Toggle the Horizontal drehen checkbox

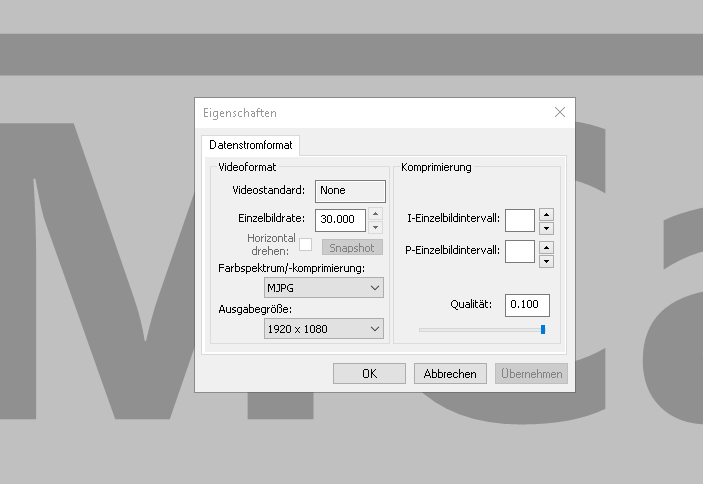[x=305, y=245]
